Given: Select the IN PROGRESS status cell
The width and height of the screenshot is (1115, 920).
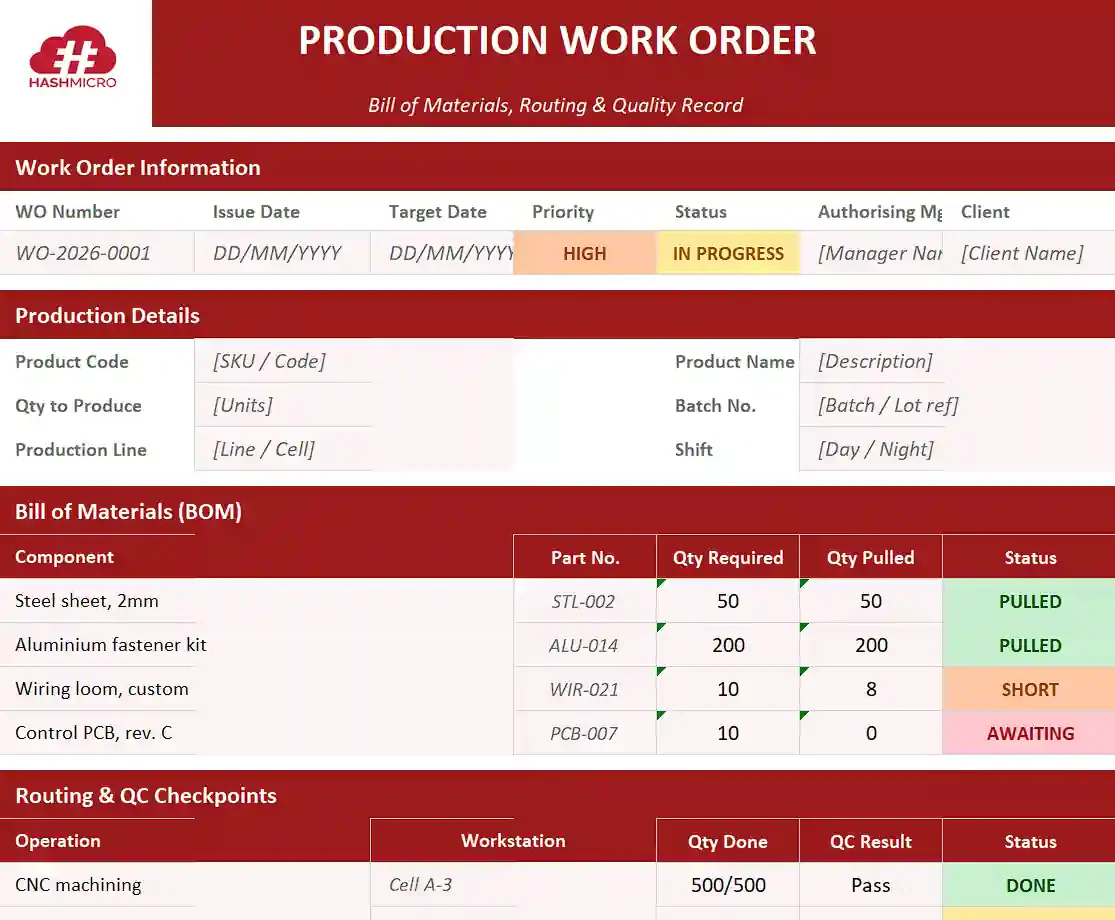Looking at the screenshot, I should 728,253.
